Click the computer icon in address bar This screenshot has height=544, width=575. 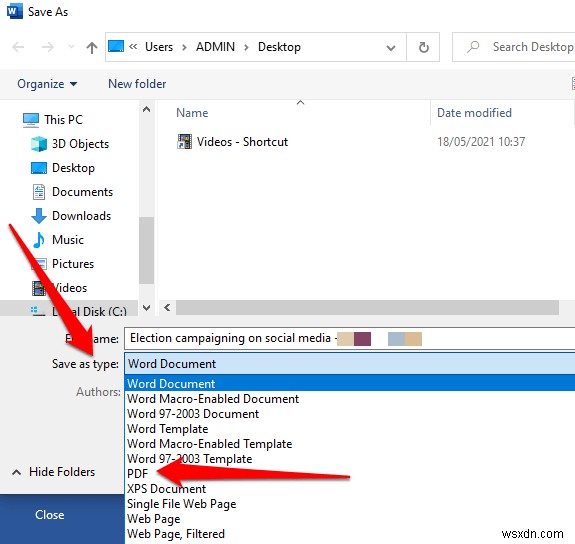pos(116,47)
